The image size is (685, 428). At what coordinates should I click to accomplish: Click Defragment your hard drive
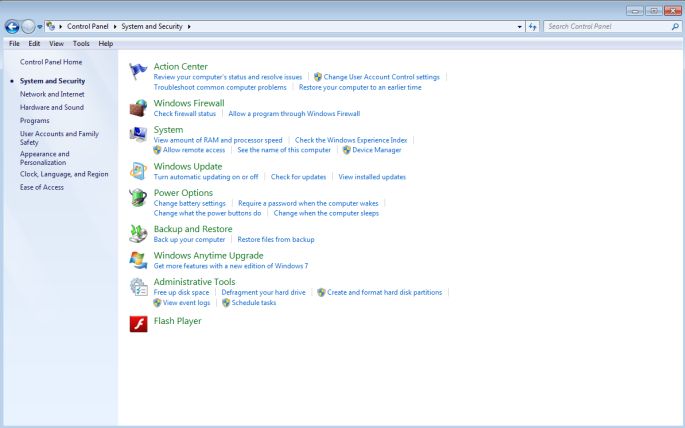(263, 292)
